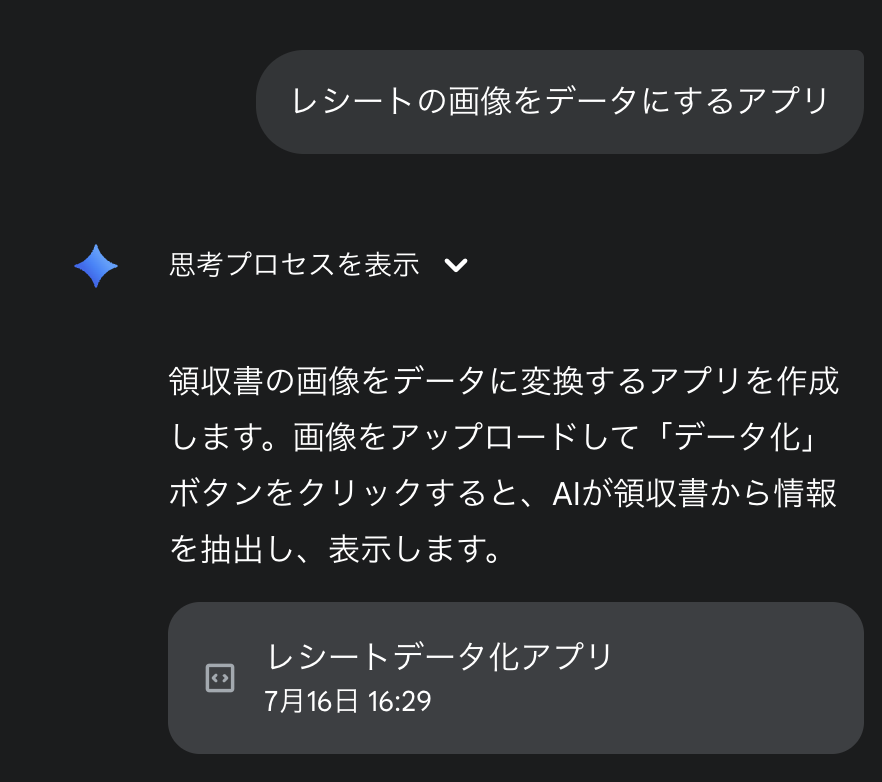
Task: Click the word アプリ at the end of the user bubble
Action: (x=783, y=102)
